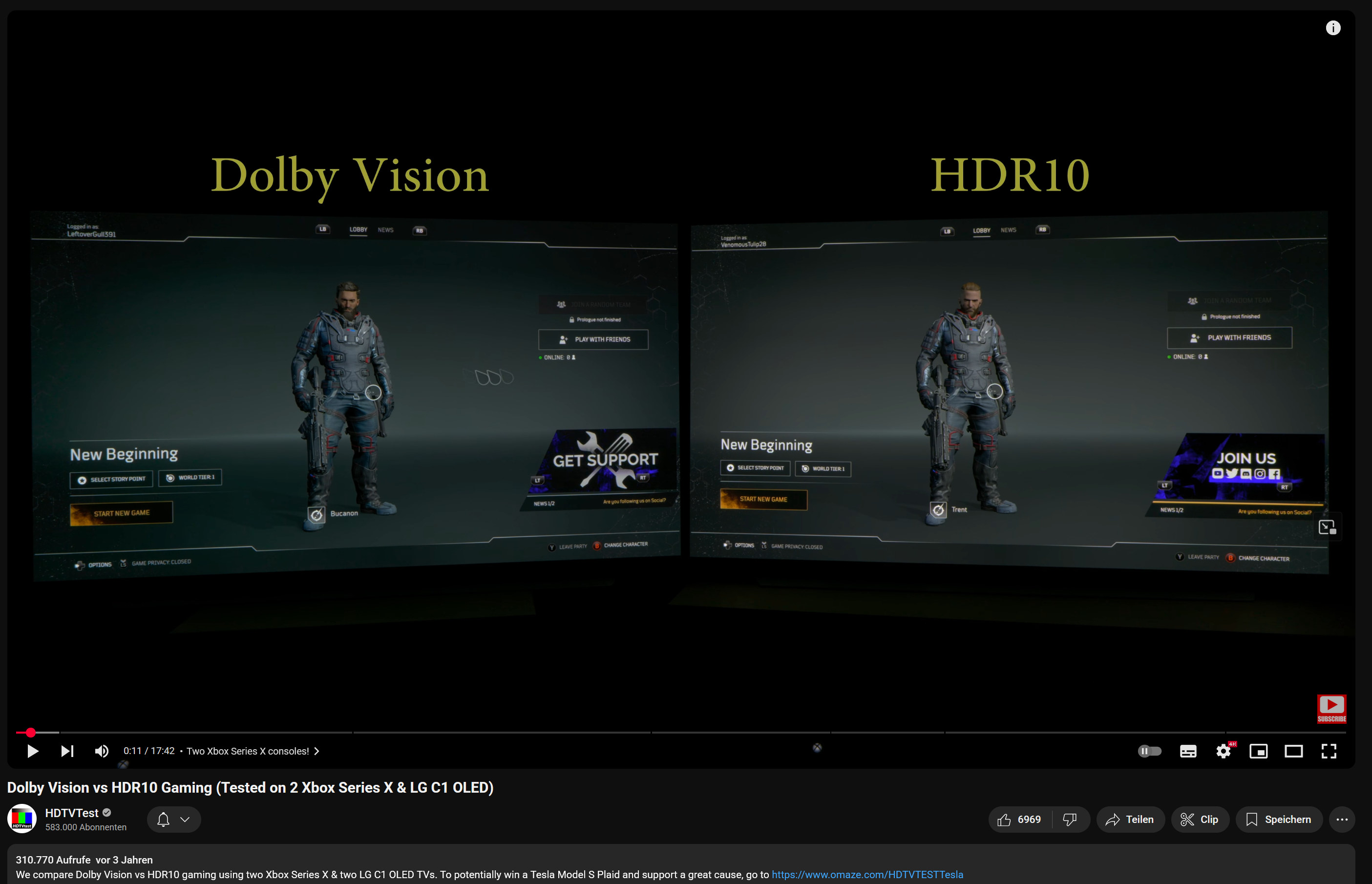
Task: Open the more actions three-dot menu
Action: click(1342, 819)
